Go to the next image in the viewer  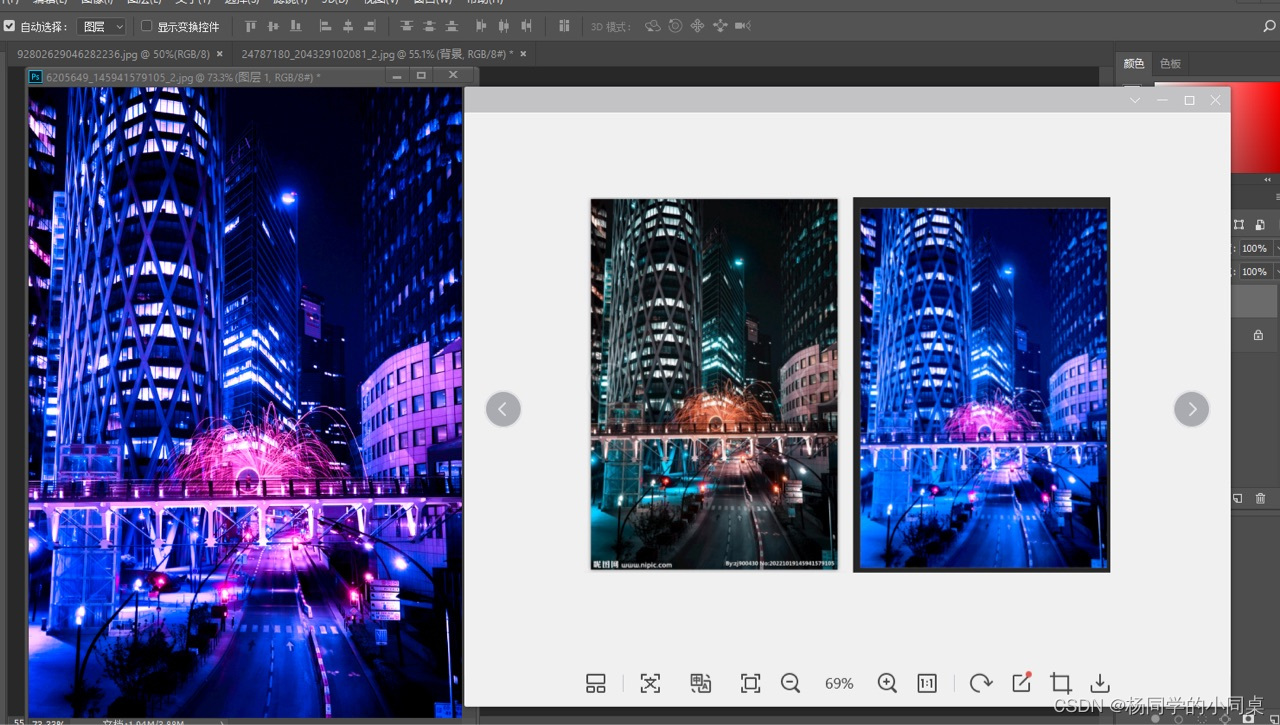point(1191,409)
